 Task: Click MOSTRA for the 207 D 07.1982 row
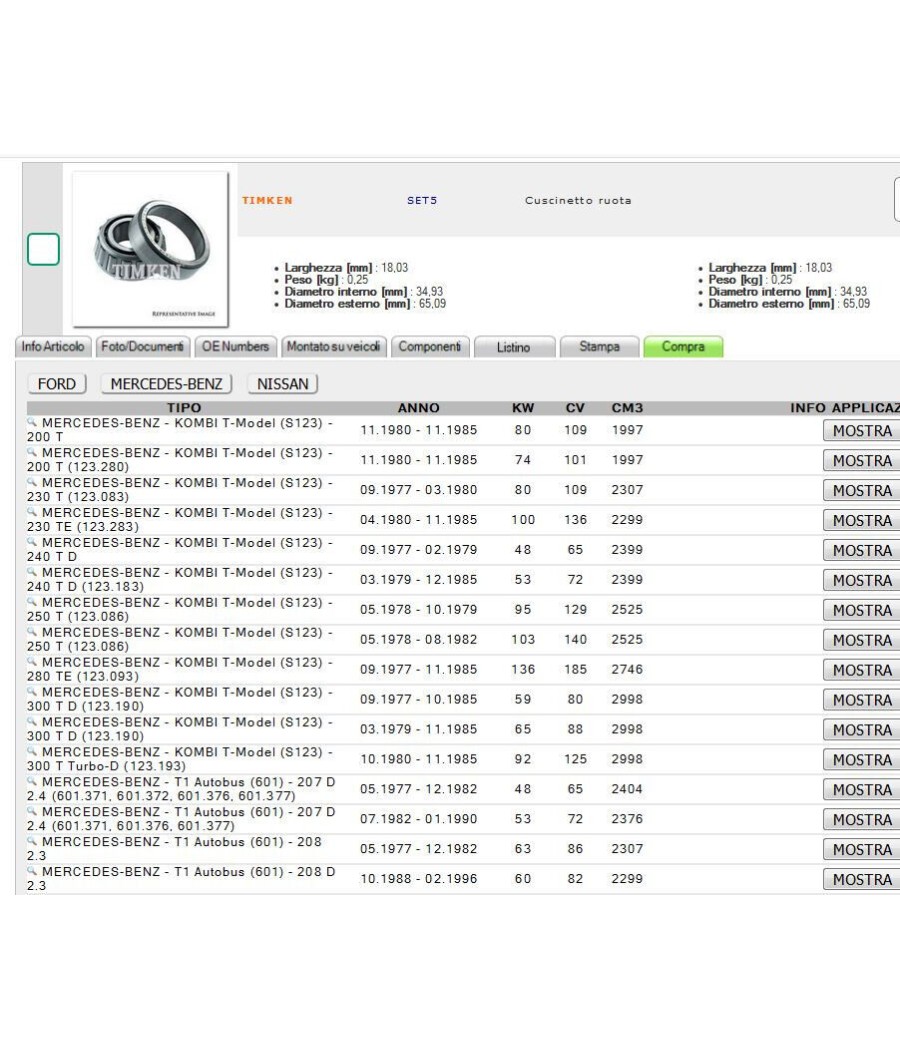click(862, 820)
